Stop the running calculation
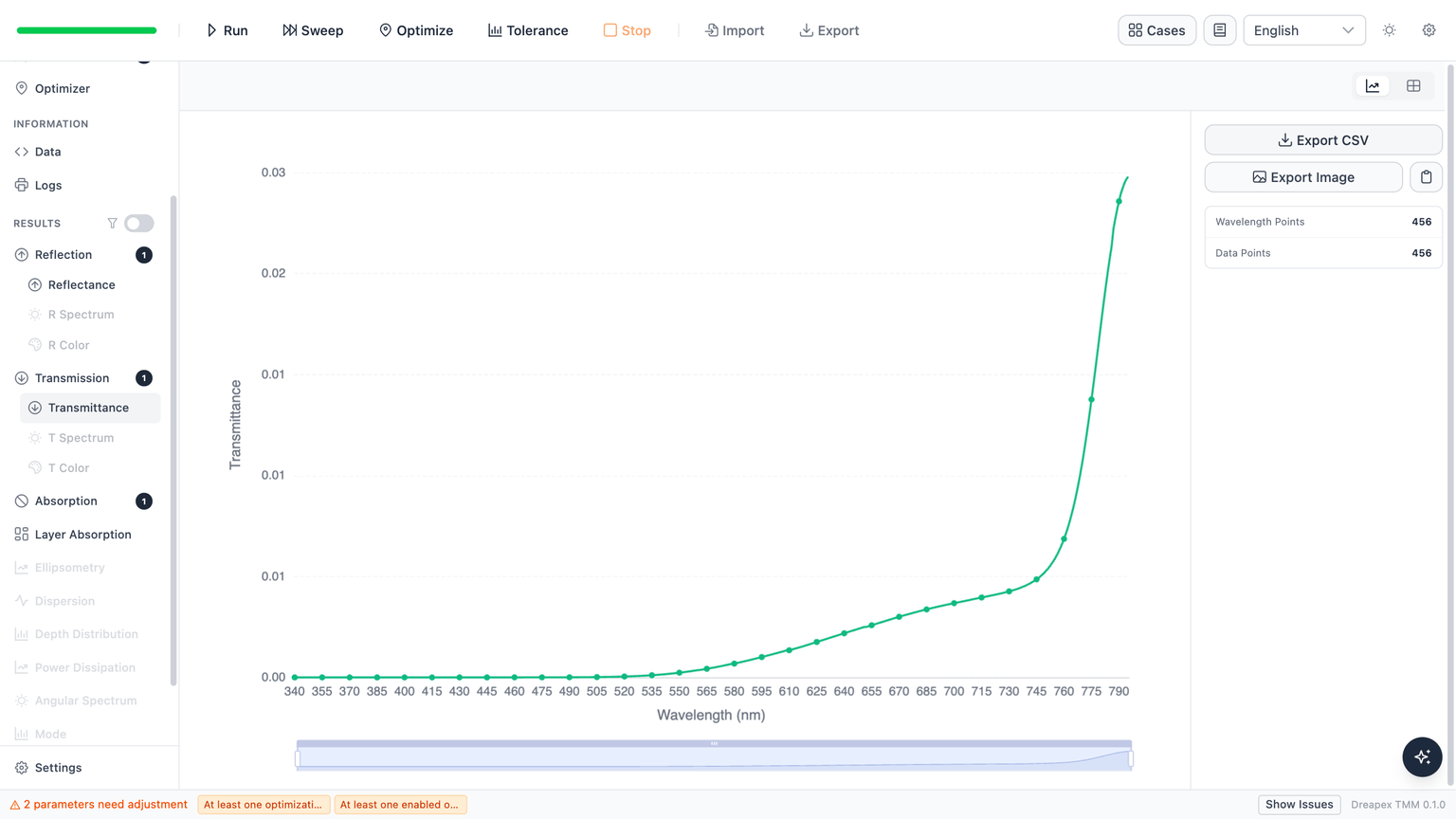1456x819 pixels. point(628,30)
